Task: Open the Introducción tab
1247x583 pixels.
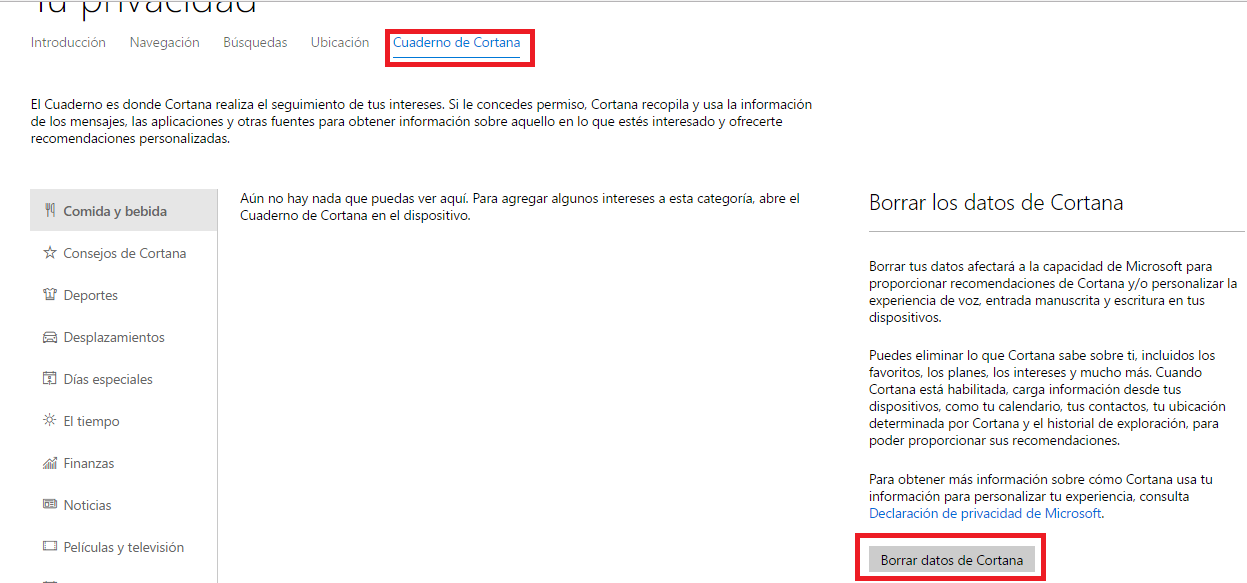Action: [x=68, y=43]
